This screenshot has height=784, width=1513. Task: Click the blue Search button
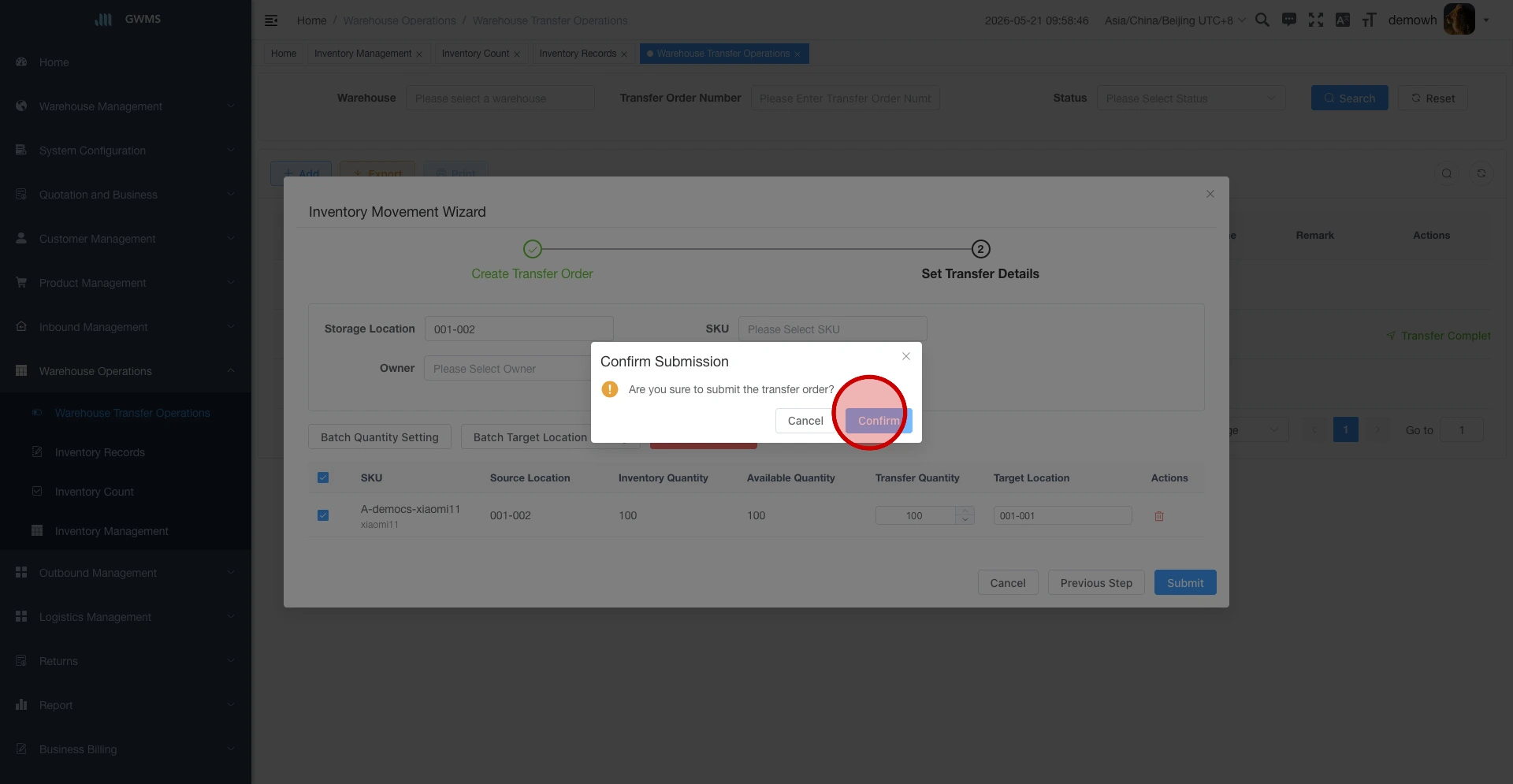click(1349, 98)
